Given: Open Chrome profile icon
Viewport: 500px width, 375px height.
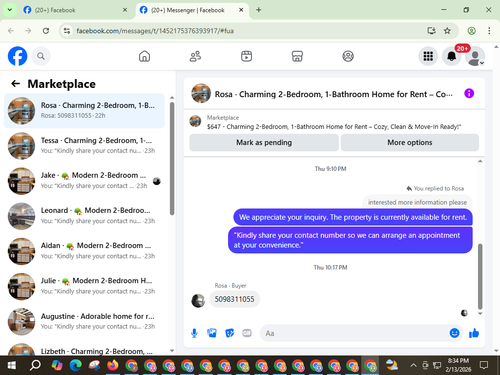Looking at the screenshot, I should point(471,31).
